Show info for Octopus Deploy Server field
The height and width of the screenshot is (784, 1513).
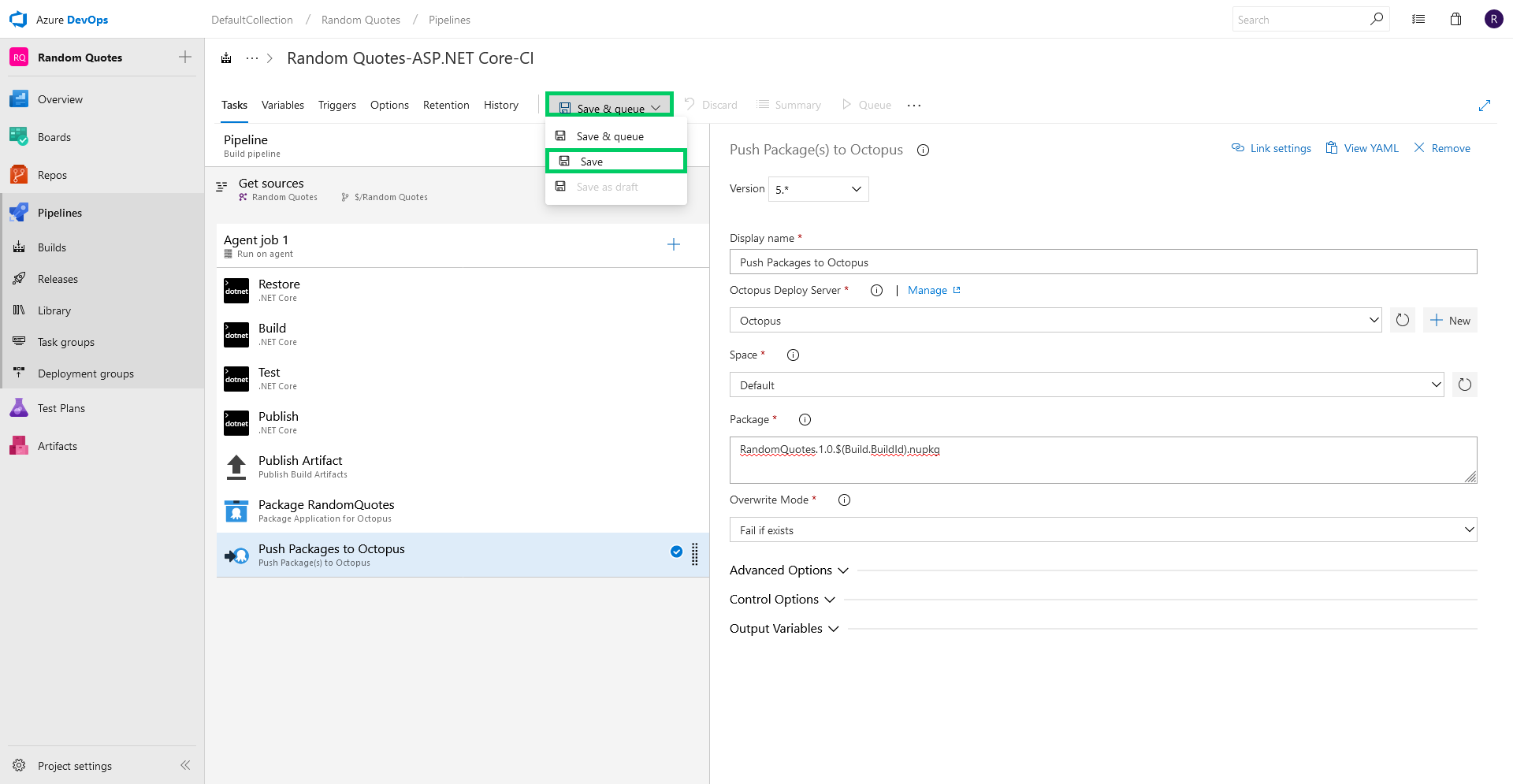point(876,290)
